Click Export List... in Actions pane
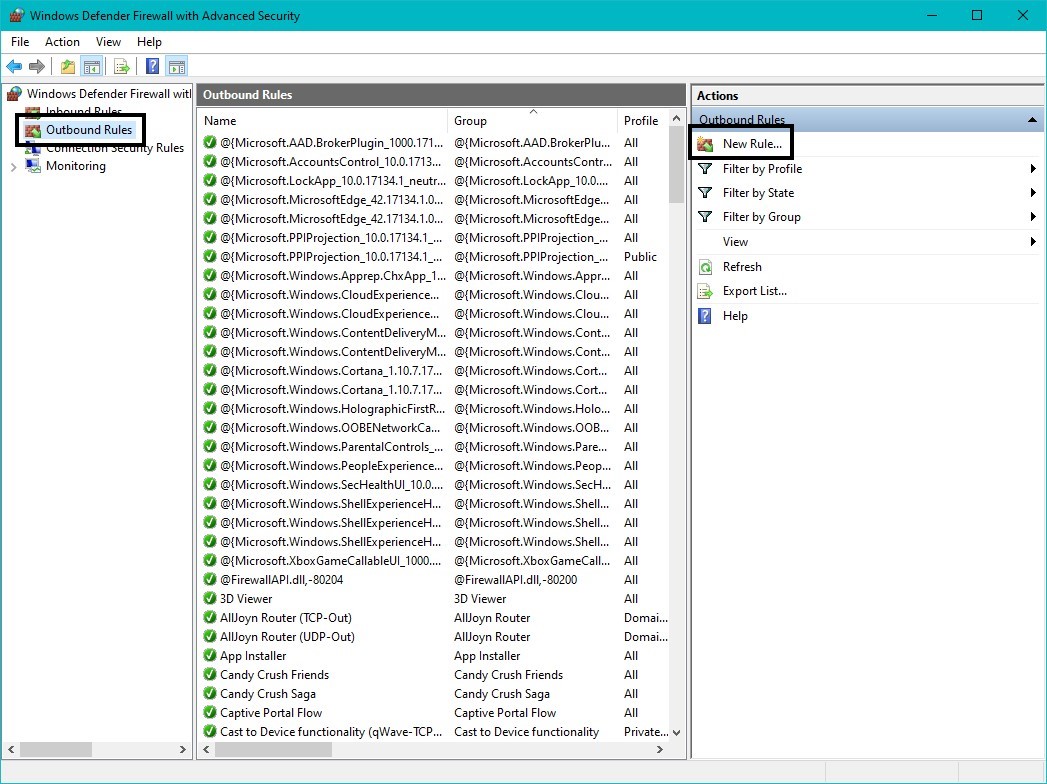Viewport: 1047px width, 784px height. pos(755,291)
